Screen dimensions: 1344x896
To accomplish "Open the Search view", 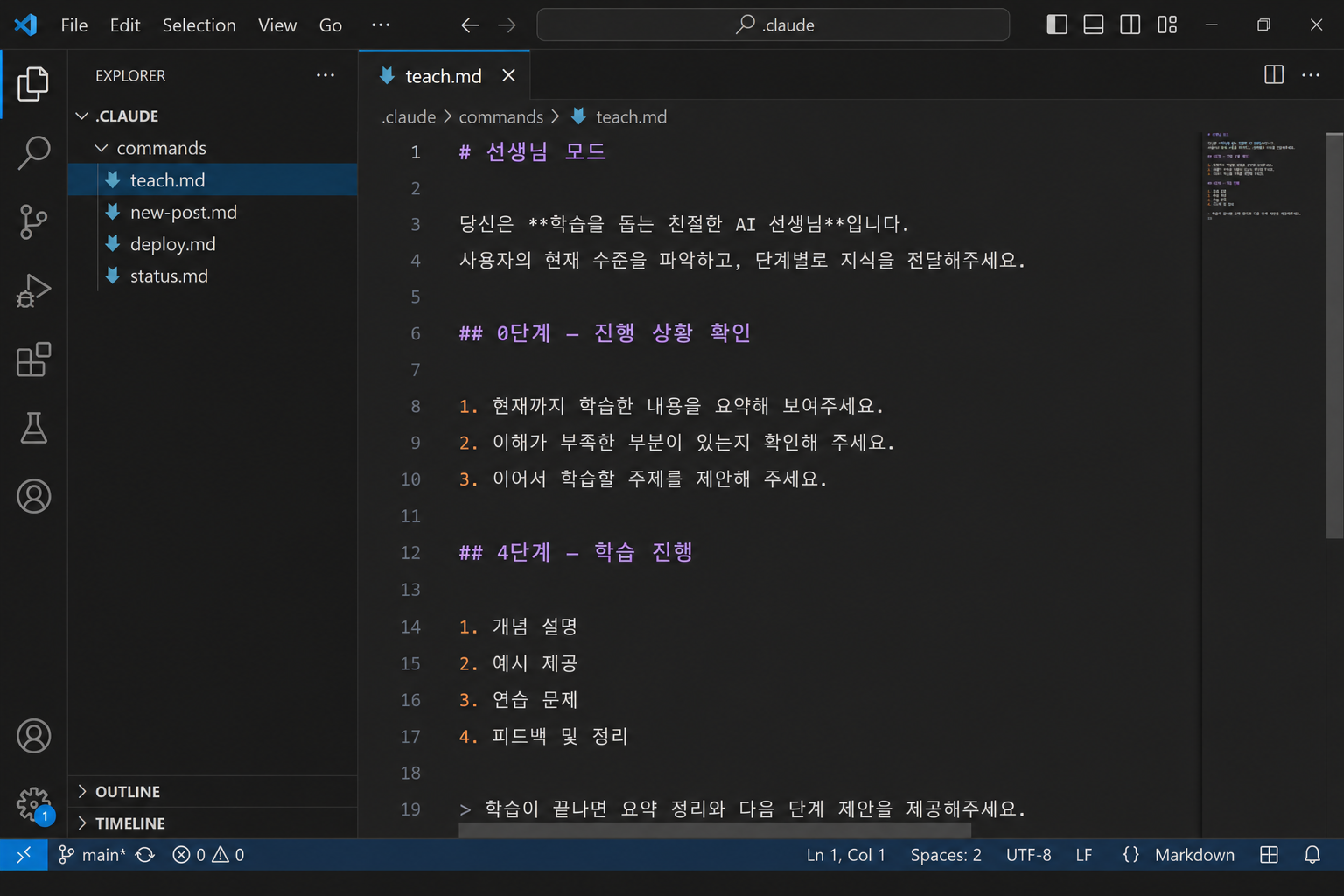I will point(33,152).
